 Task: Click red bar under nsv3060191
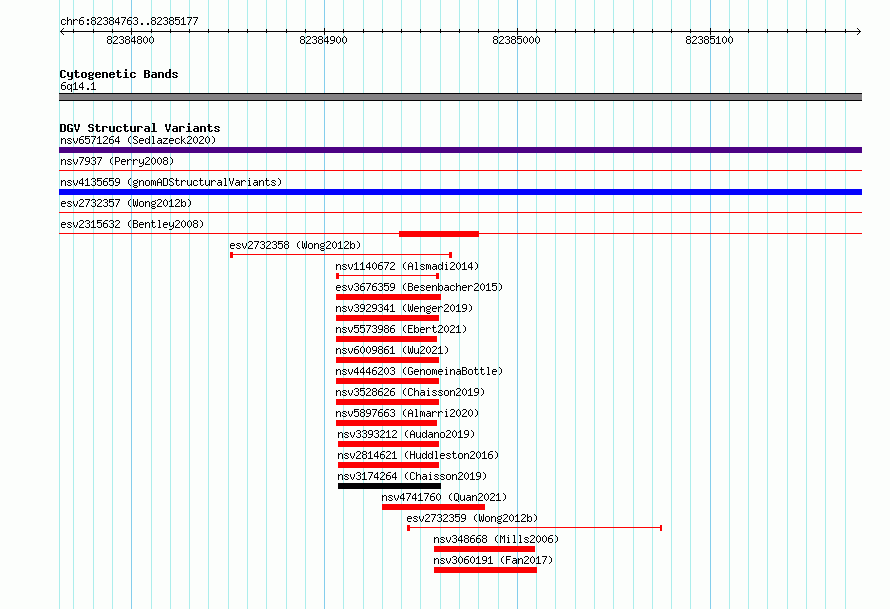(485, 570)
